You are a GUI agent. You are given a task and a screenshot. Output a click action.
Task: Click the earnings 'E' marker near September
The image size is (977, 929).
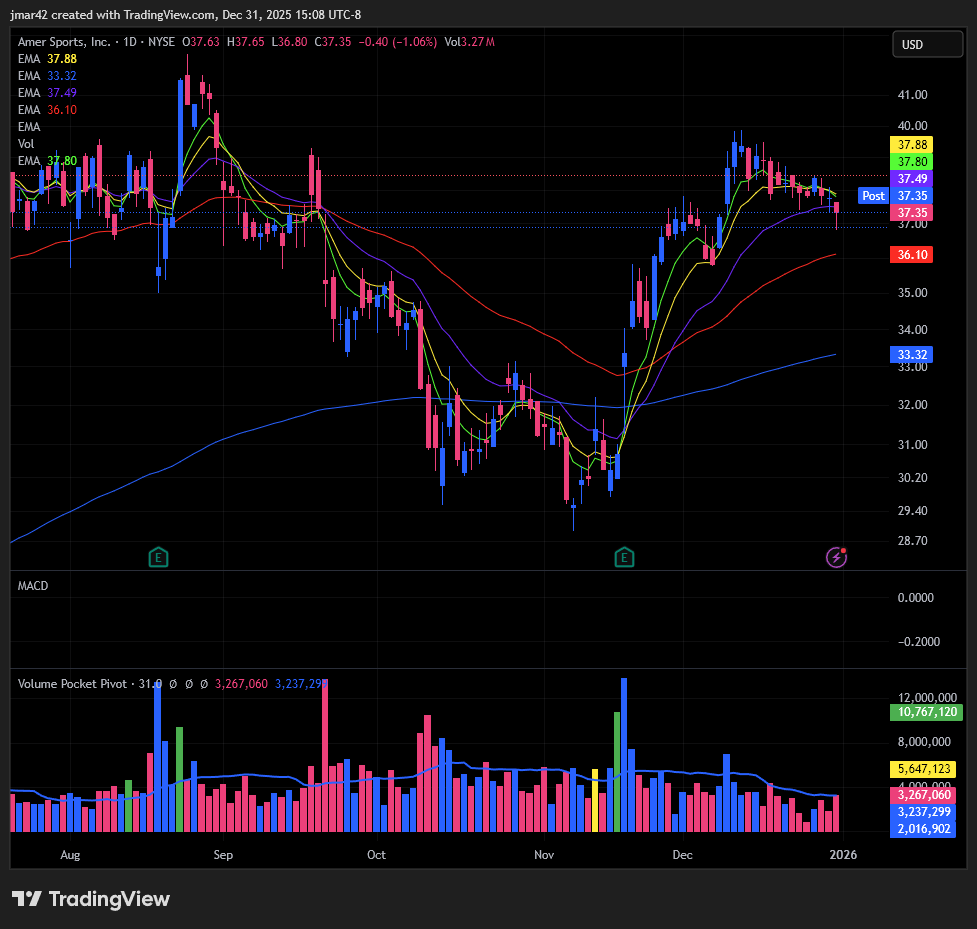157,557
